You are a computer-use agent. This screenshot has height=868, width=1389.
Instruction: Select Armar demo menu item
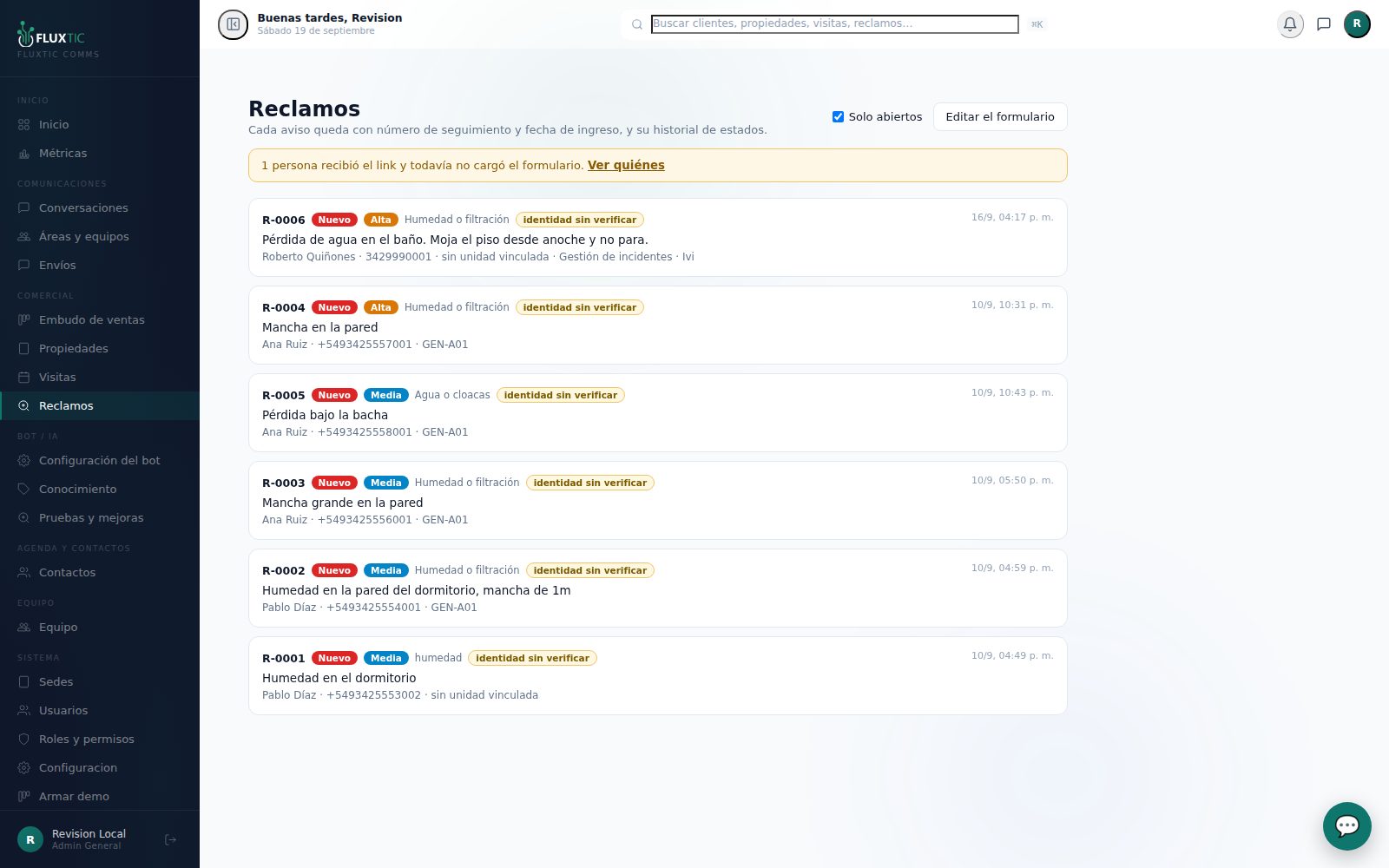click(x=100, y=797)
